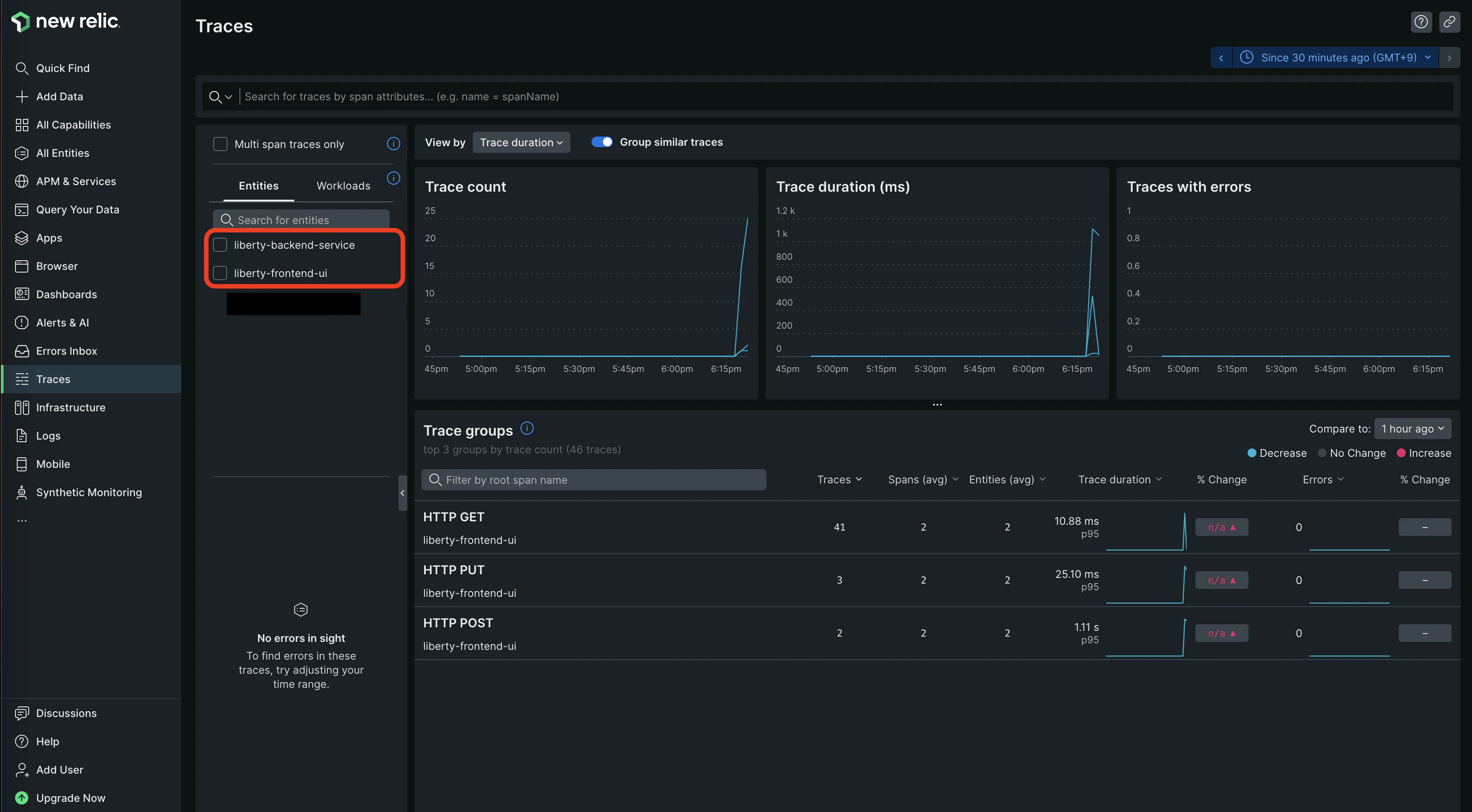The image size is (1472, 812).
Task: Click the Filter by root span name field
Action: (x=594, y=480)
